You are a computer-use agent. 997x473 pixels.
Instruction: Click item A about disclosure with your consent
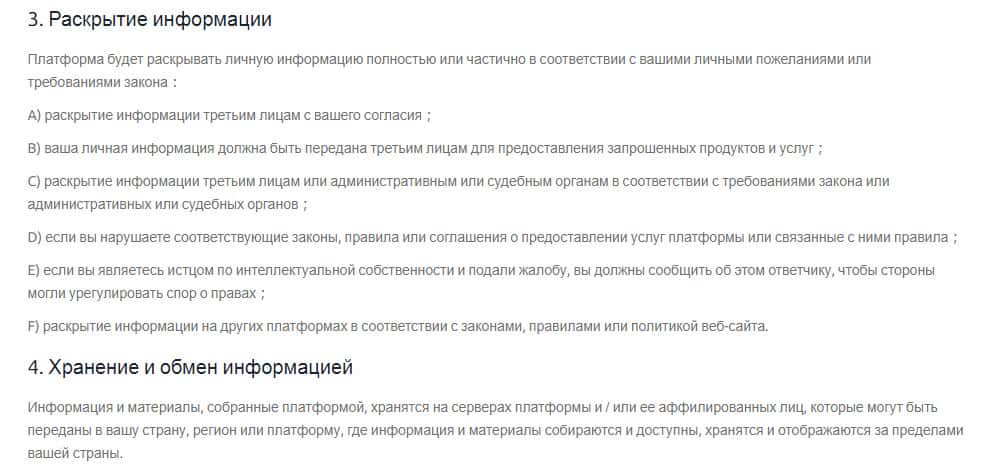(229, 115)
